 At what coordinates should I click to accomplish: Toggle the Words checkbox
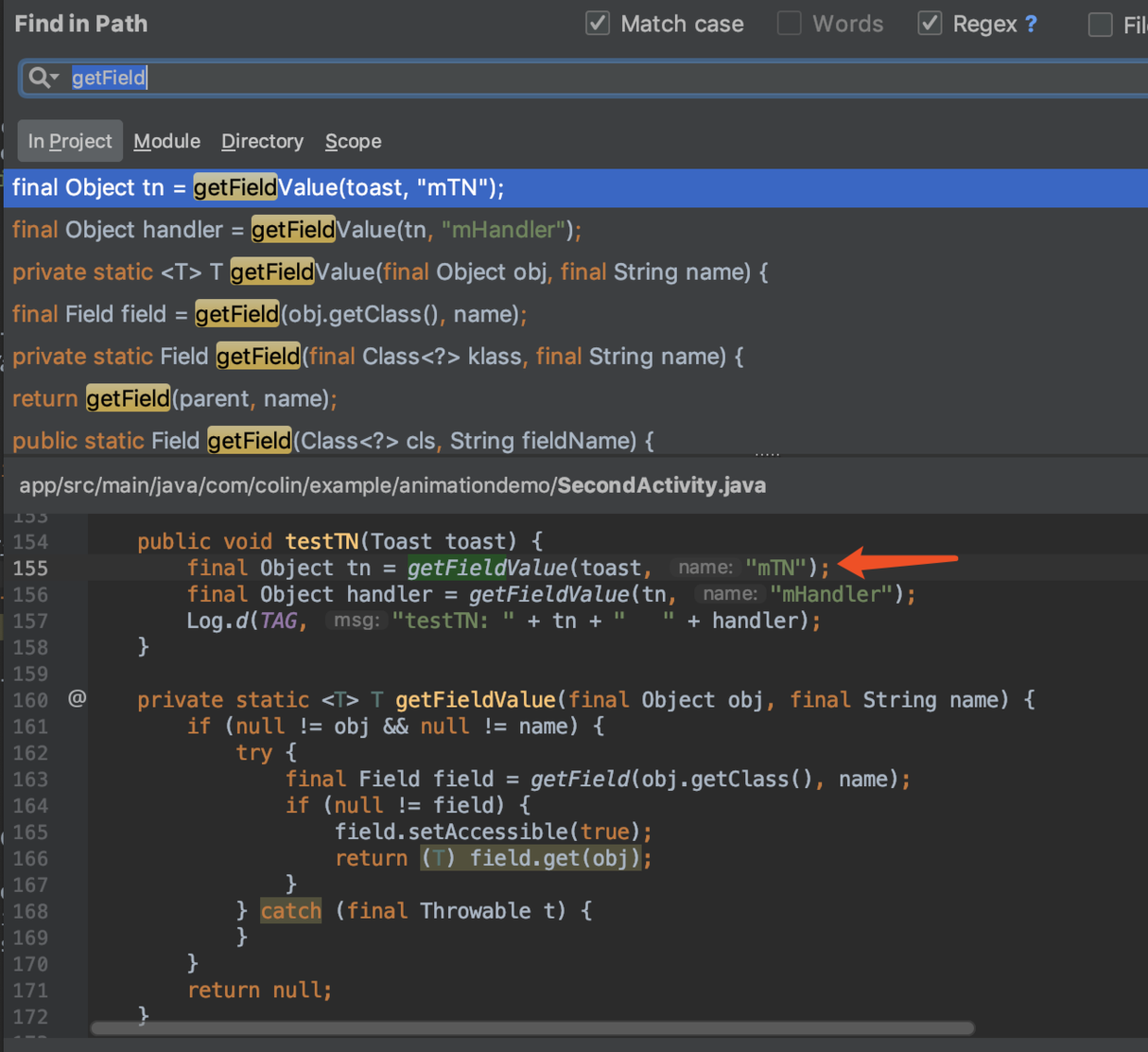[789, 23]
